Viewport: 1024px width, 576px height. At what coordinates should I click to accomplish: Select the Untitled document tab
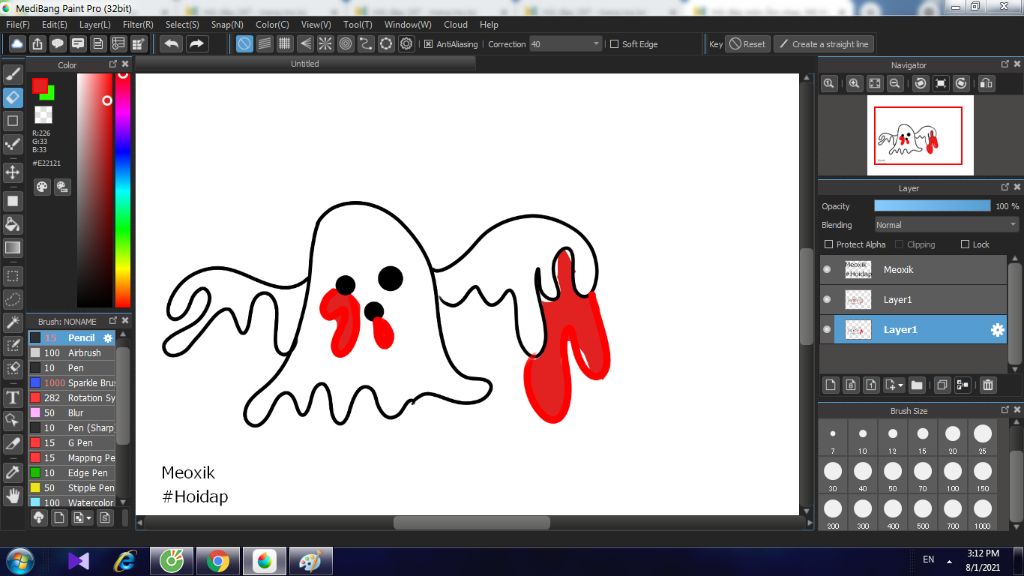(305, 64)
